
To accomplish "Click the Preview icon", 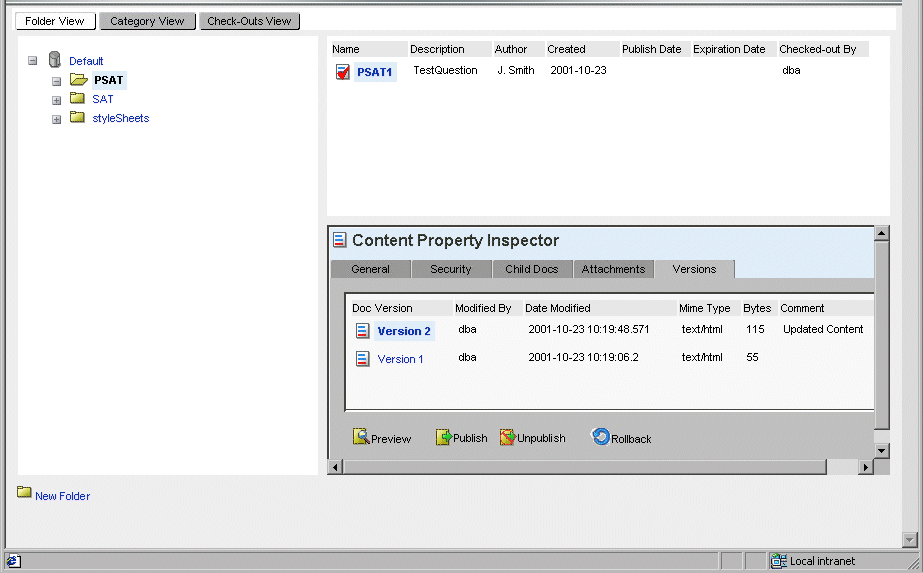I will pos(361,437).
